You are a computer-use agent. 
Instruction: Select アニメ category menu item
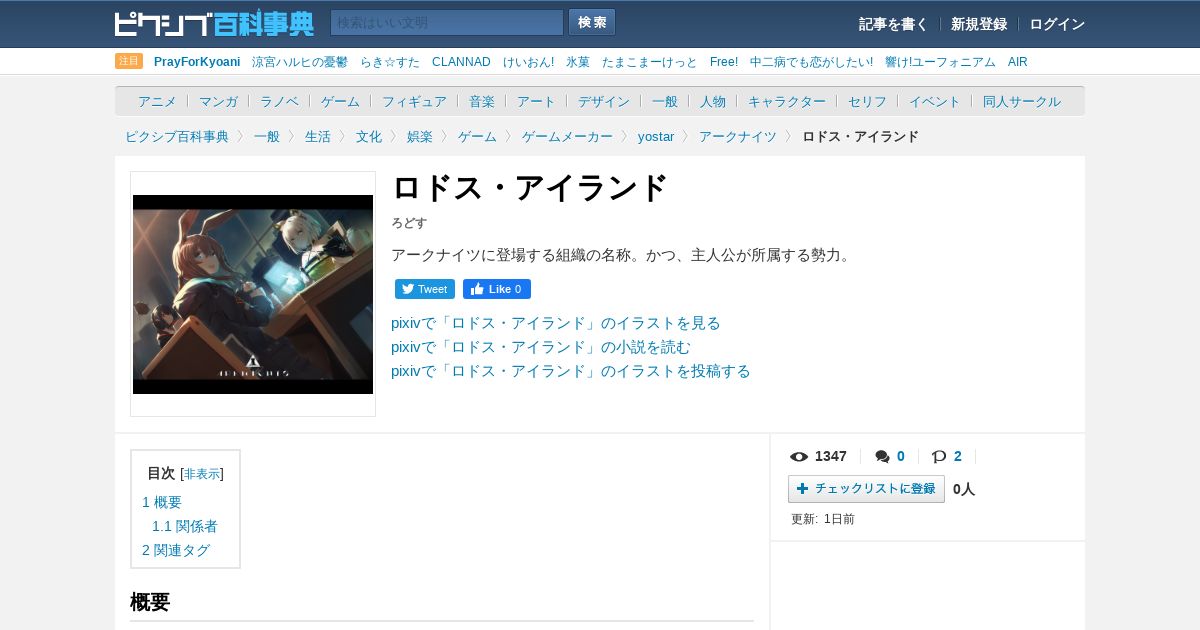click(x=157, y=101)
